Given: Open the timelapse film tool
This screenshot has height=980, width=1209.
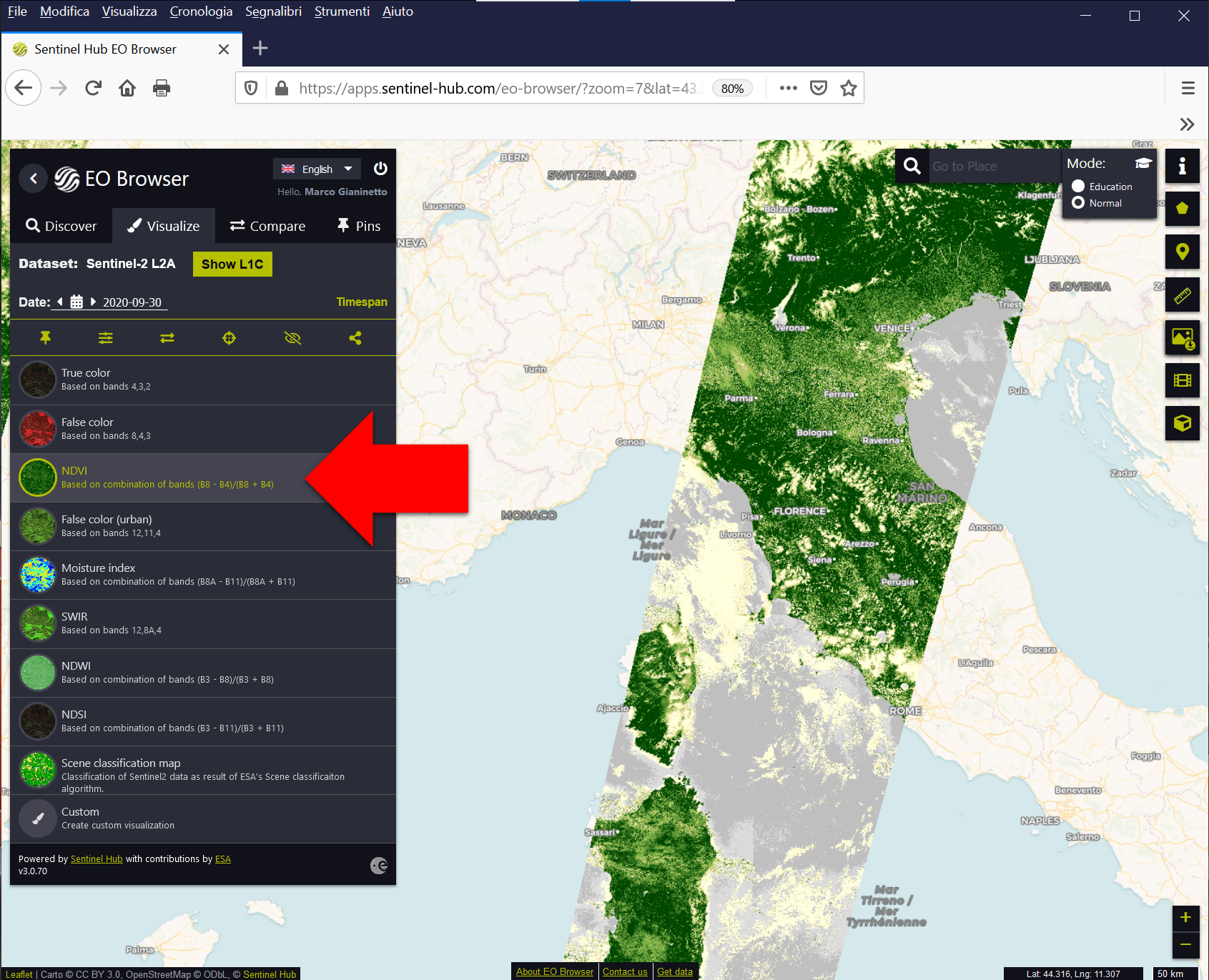Looking at the screenshot, I should pyautogui.click(x=1183, y=380).
